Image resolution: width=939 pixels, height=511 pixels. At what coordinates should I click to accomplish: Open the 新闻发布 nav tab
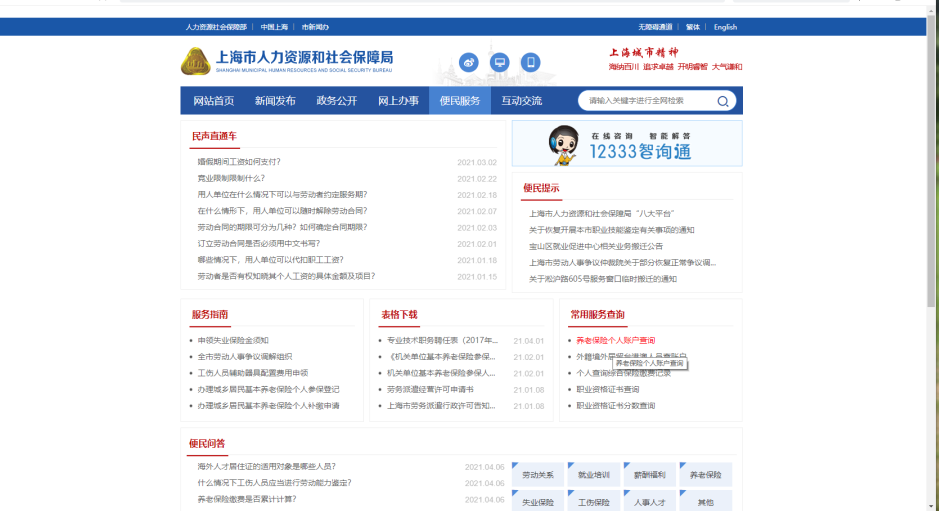[x=275, y=101]
